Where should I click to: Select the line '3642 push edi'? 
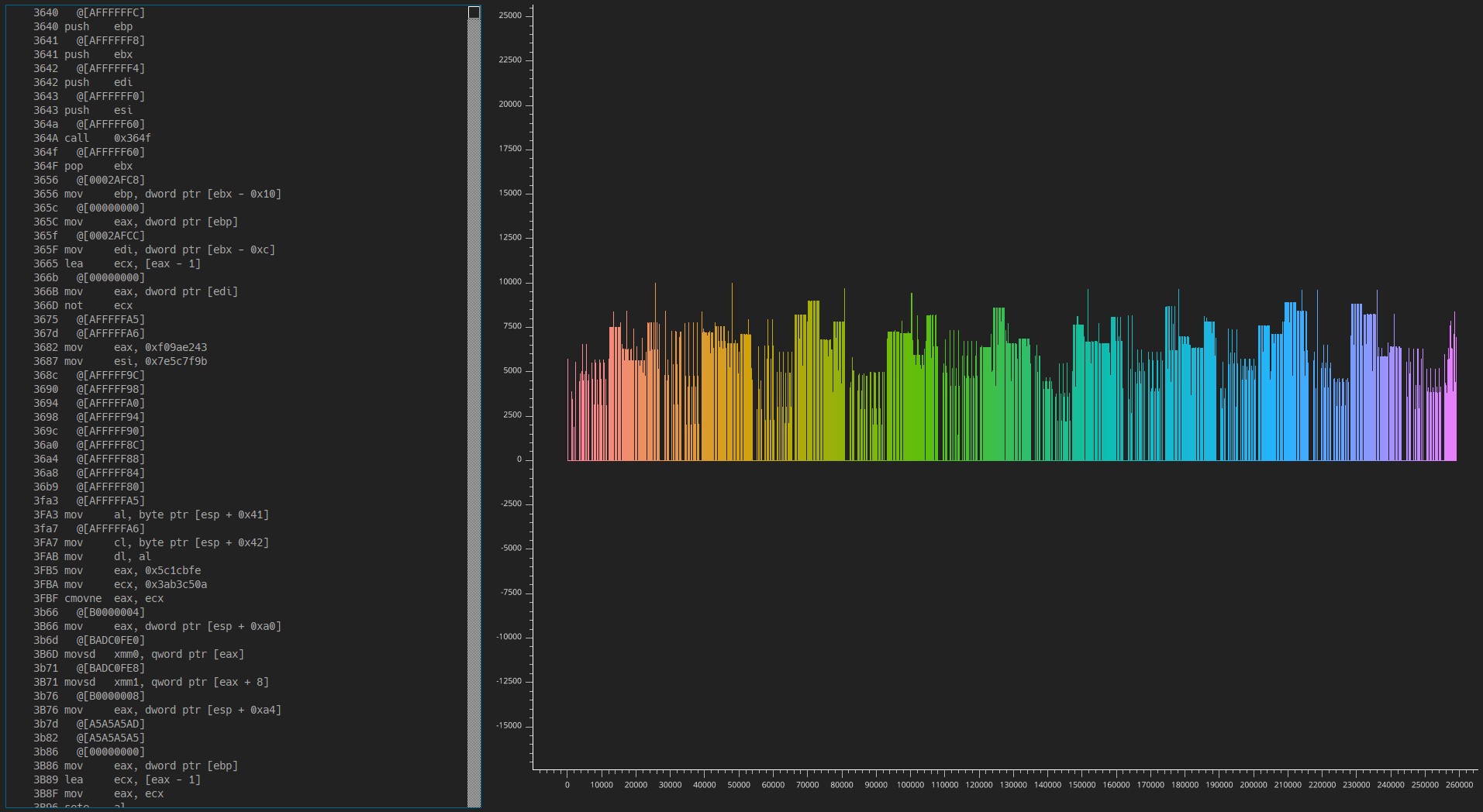click(236, 82)
